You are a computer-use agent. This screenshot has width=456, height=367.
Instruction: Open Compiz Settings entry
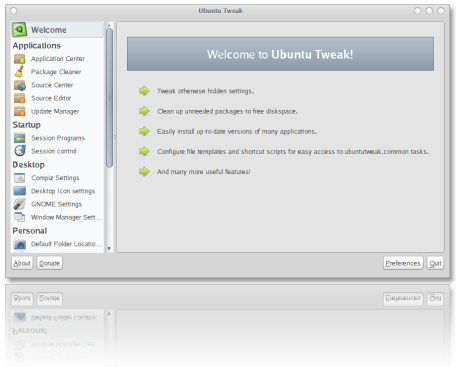[x=57, y=178]
